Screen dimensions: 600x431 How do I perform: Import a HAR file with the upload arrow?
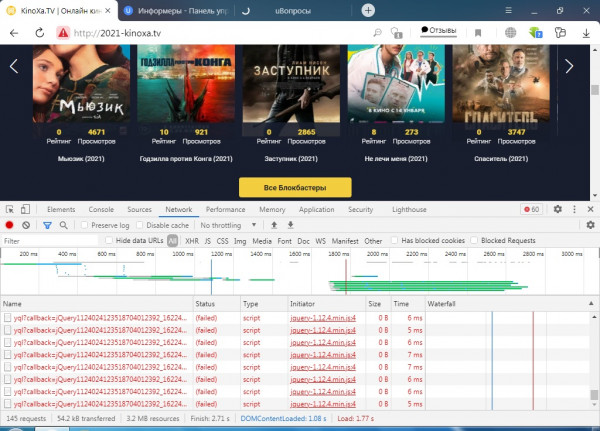[274, 225]
